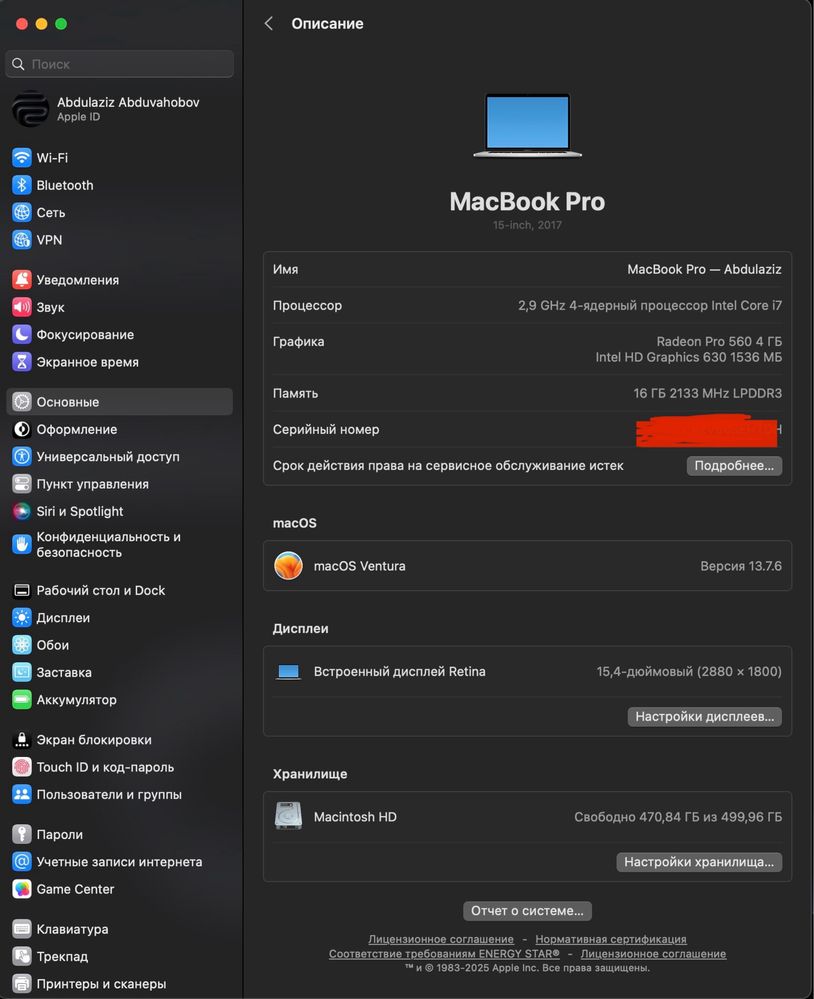The width and height of the screenshot is (814, 999).
Task: Click the Apple Inc. copyright notice text
Action: click(x=527, y=968)
